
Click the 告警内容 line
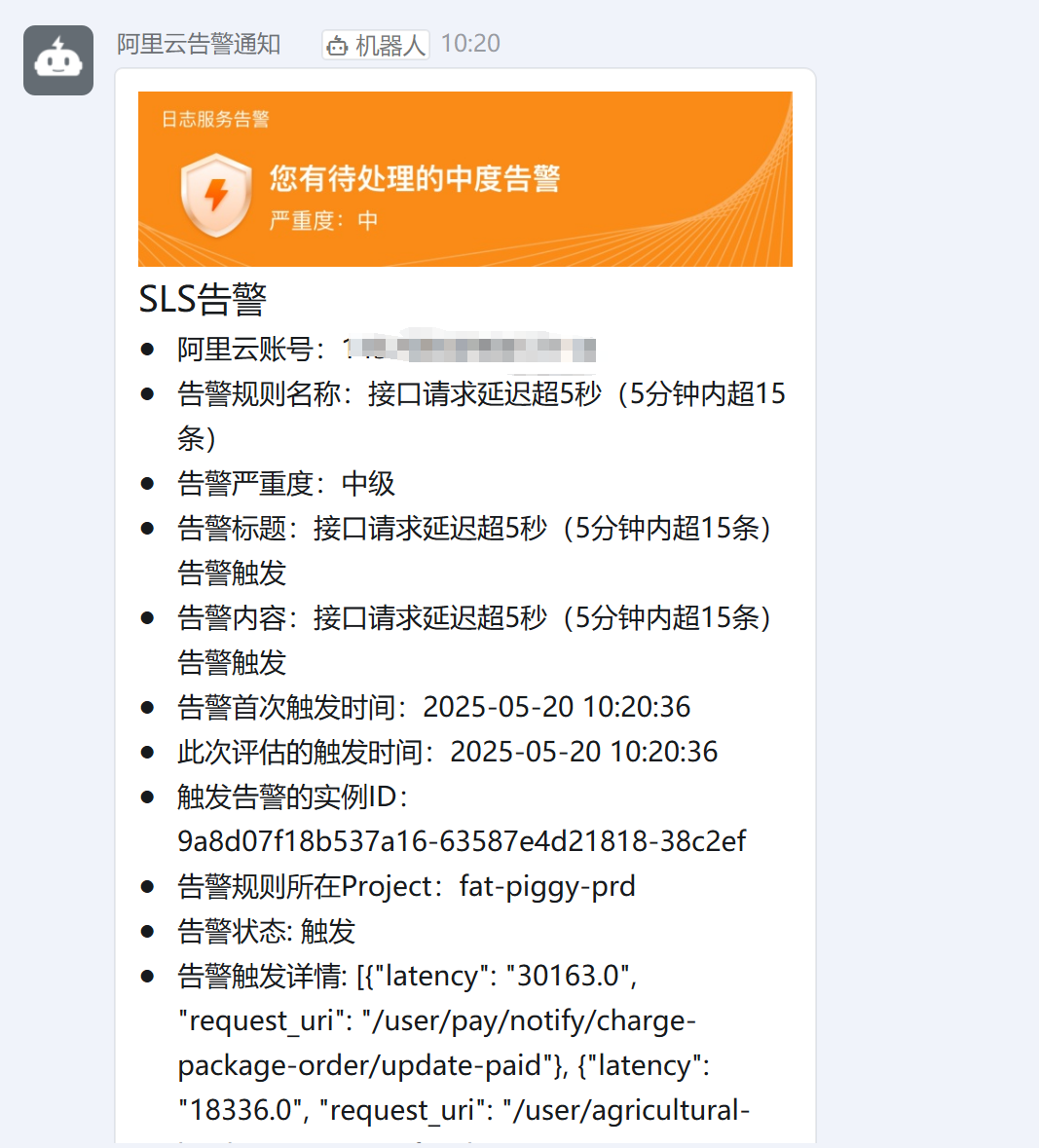[474, 639]
